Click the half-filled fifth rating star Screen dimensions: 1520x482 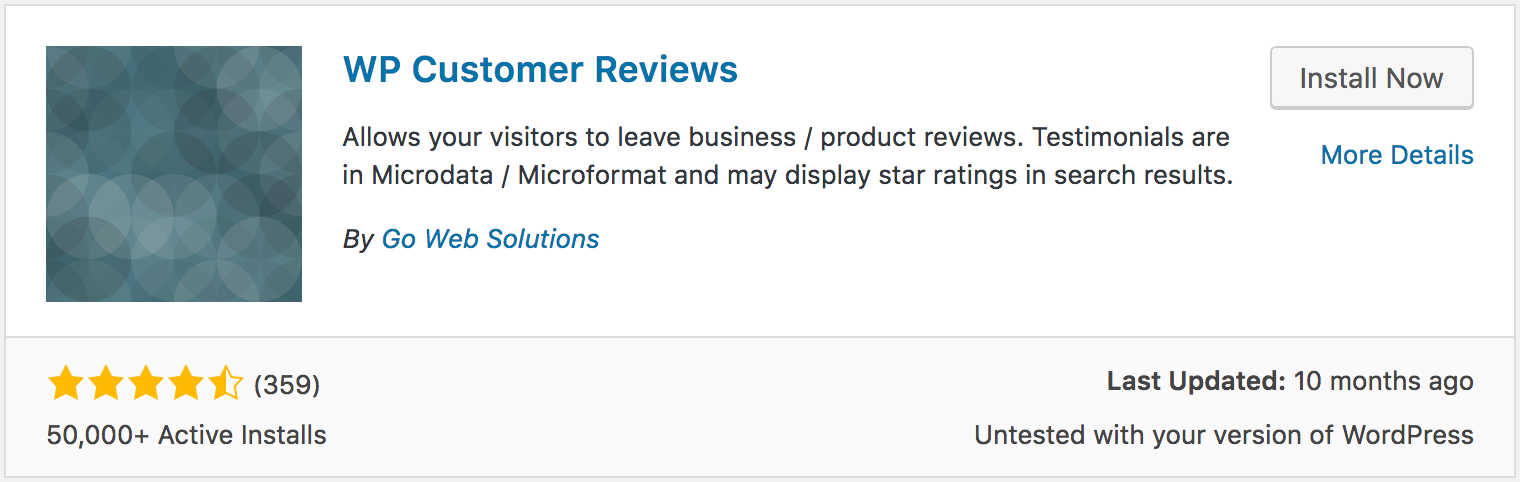point(225,383)
